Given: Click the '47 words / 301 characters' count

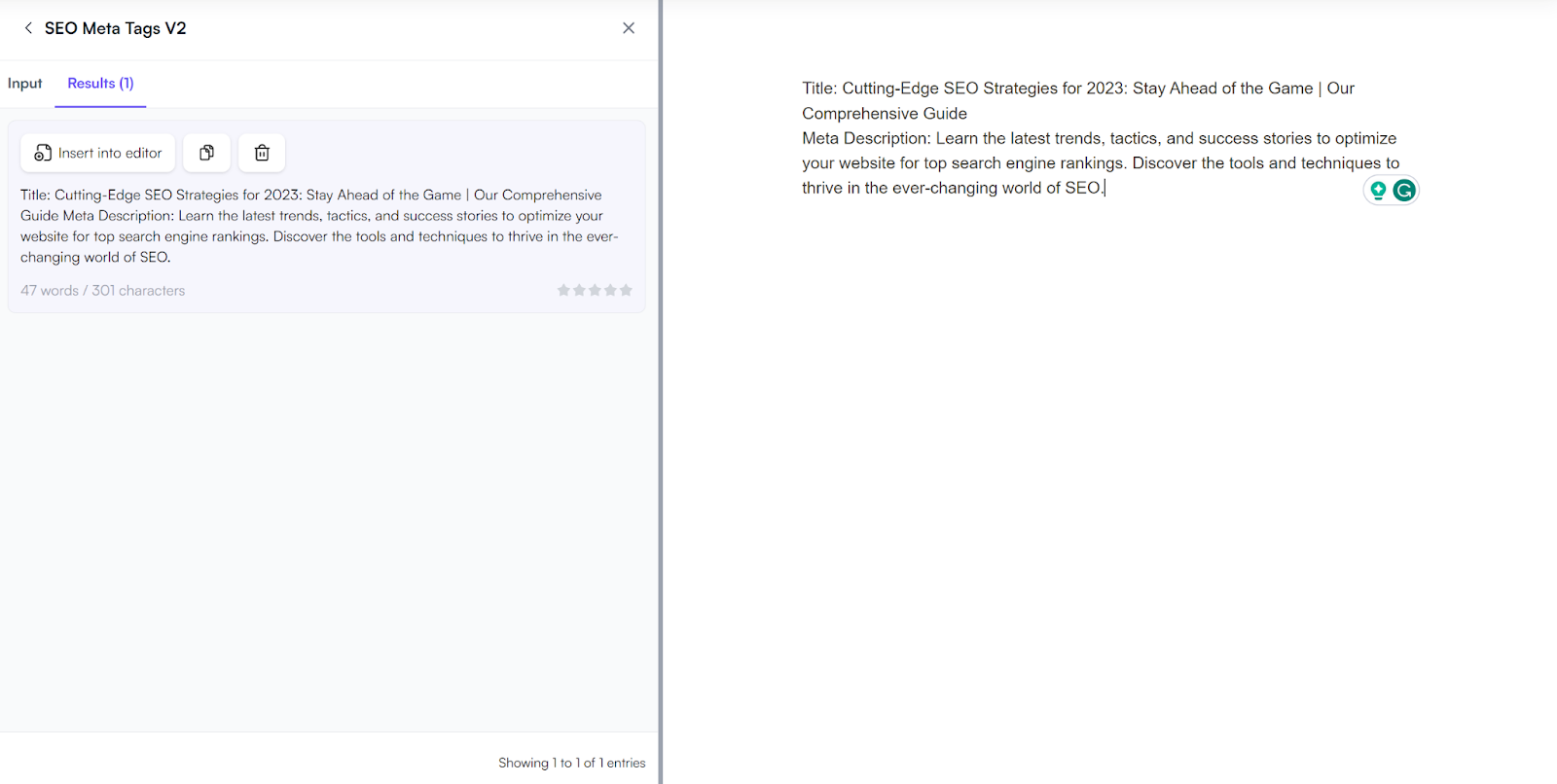Looking at the screenshot, I should point(103,291).
